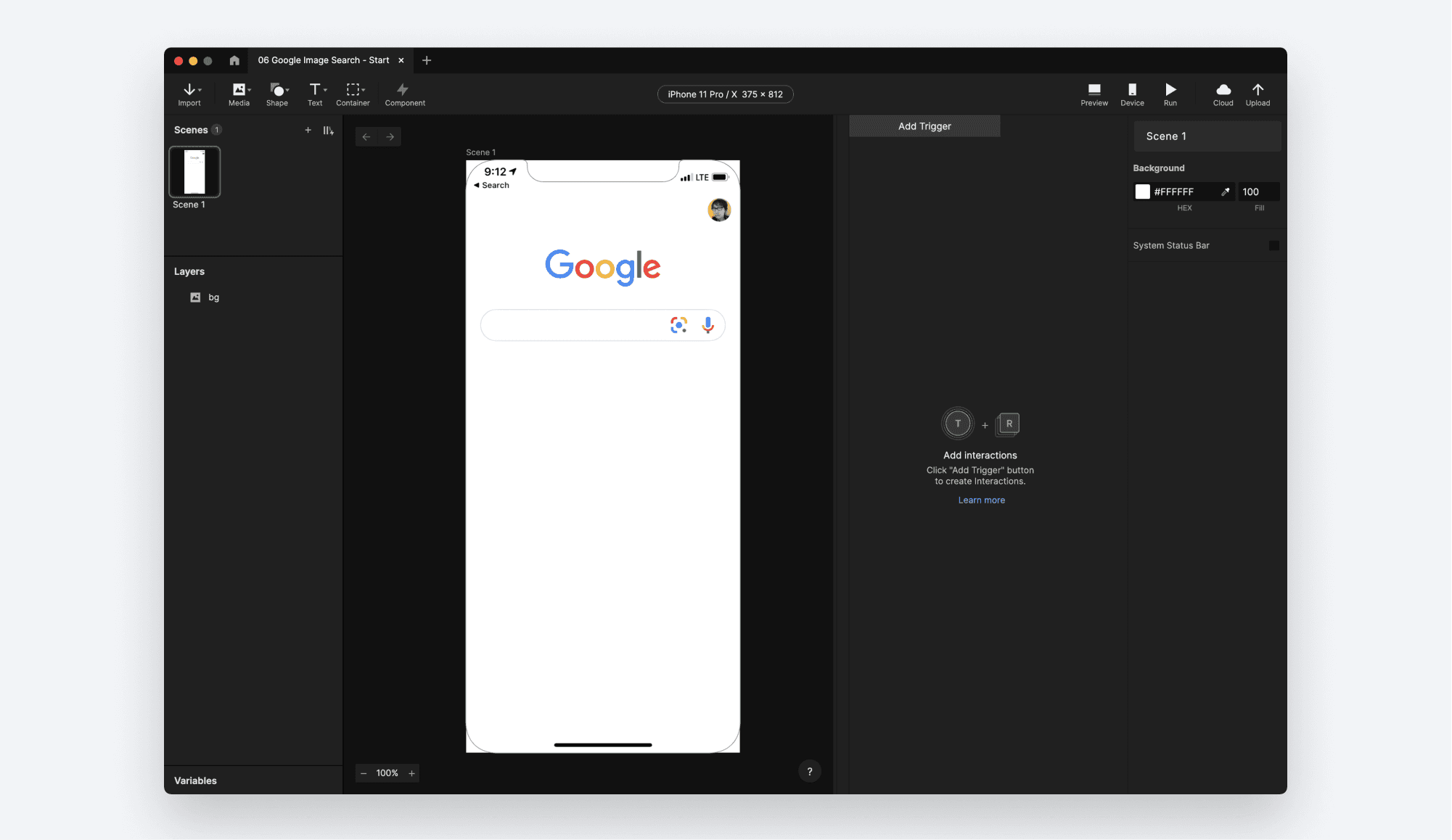The image size is (1452, 840).
Task: Open a new tab with the plus
Action: (x=427, y=60)
